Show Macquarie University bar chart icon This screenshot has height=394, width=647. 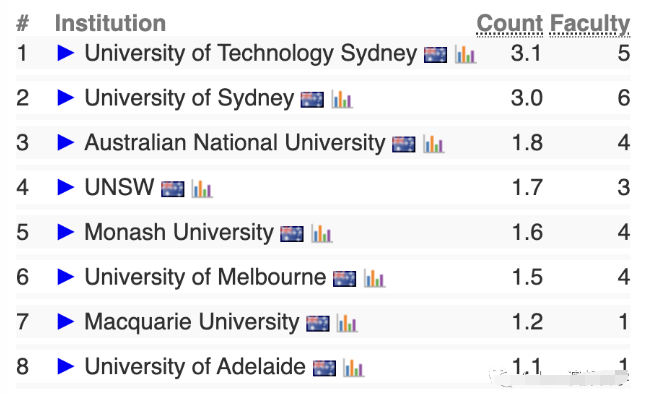(347, 323)
